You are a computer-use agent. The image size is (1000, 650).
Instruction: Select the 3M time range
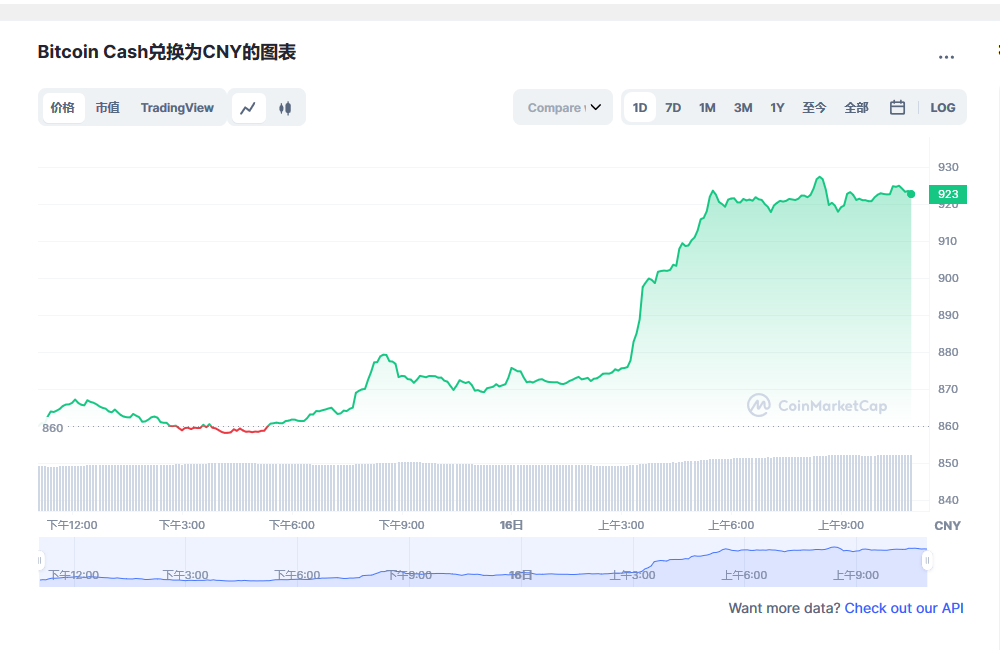(x=742, y=108)
